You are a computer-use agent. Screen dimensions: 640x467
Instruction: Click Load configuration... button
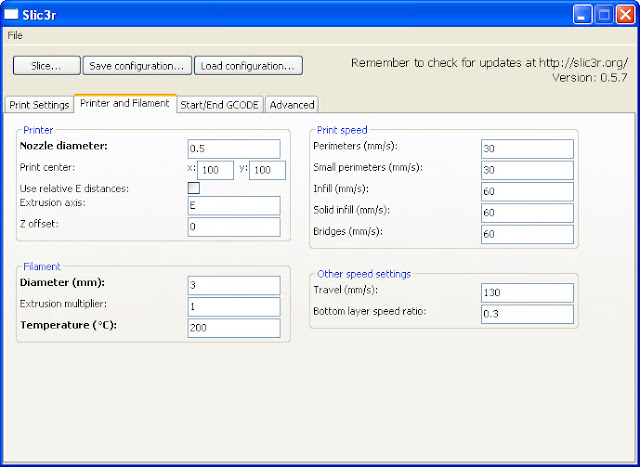click(x=248, y=66)
